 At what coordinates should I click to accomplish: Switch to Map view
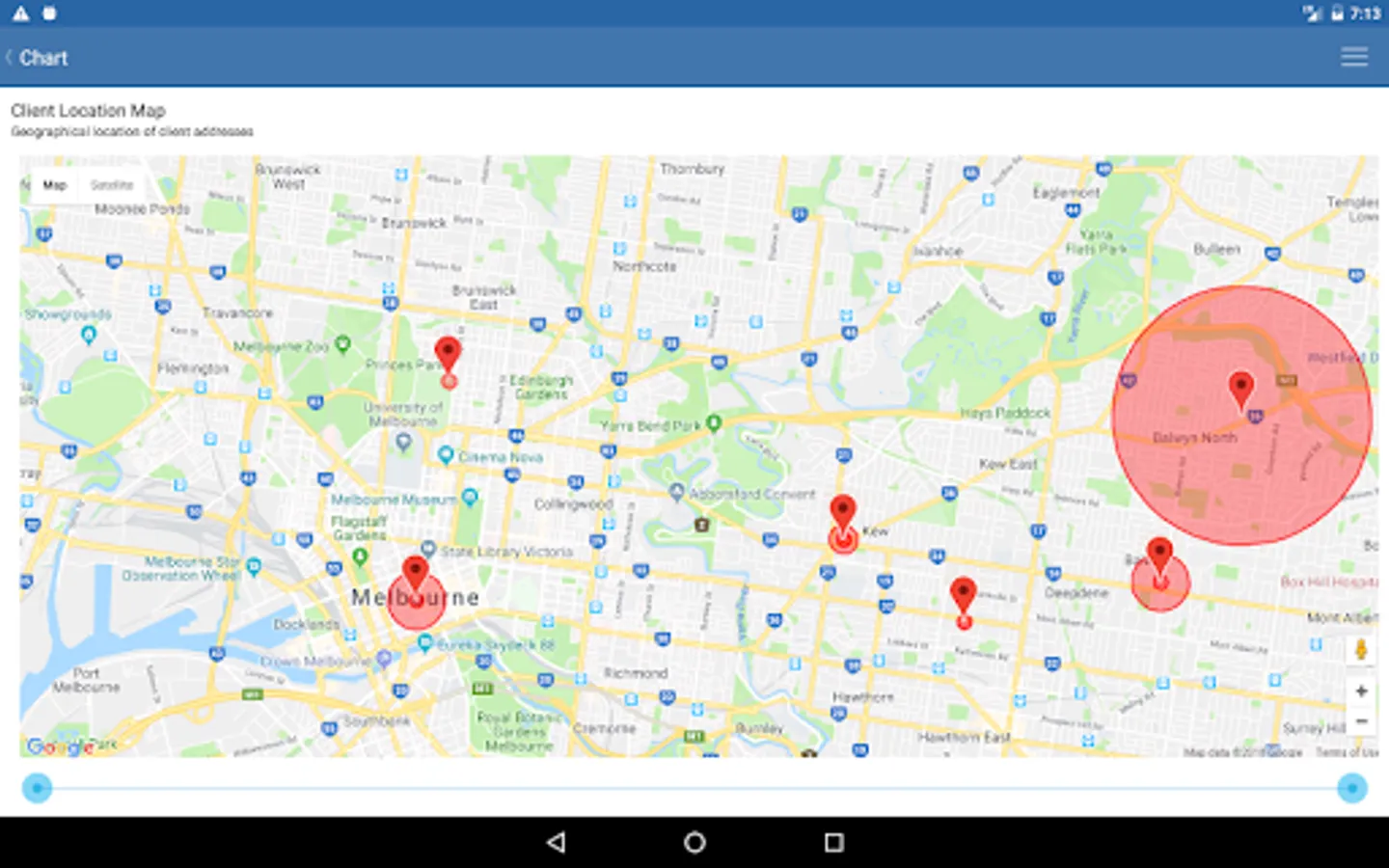(x=55, y=184)
